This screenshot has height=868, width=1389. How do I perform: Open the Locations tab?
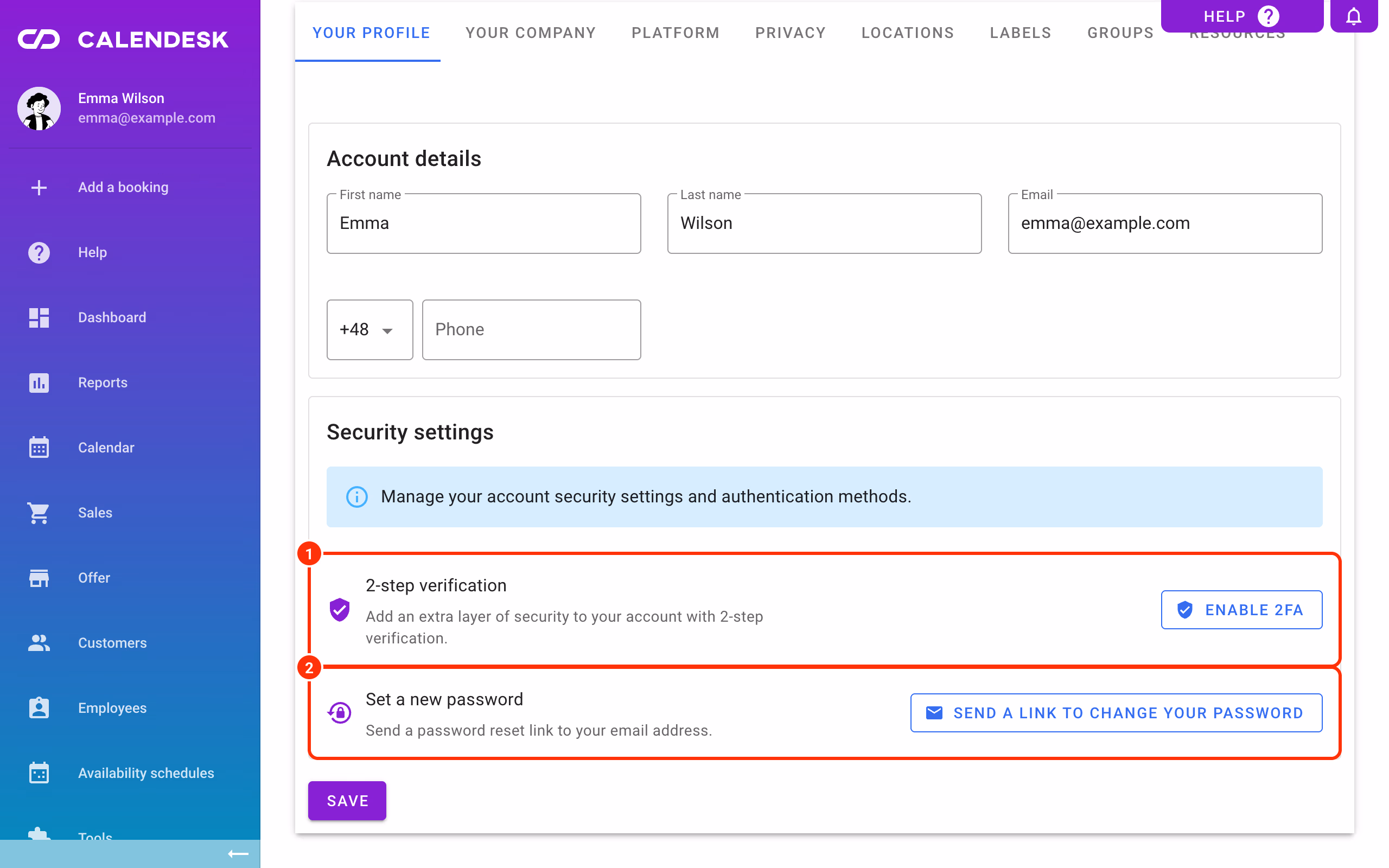tap(907, 33)
